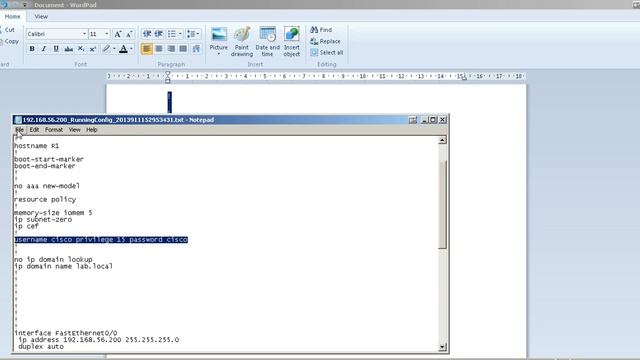The width and height of the screenshot is (640, 360).
Task: Click the Notepad vertical scrollbar thumb
Action: (x=442, y=204)
